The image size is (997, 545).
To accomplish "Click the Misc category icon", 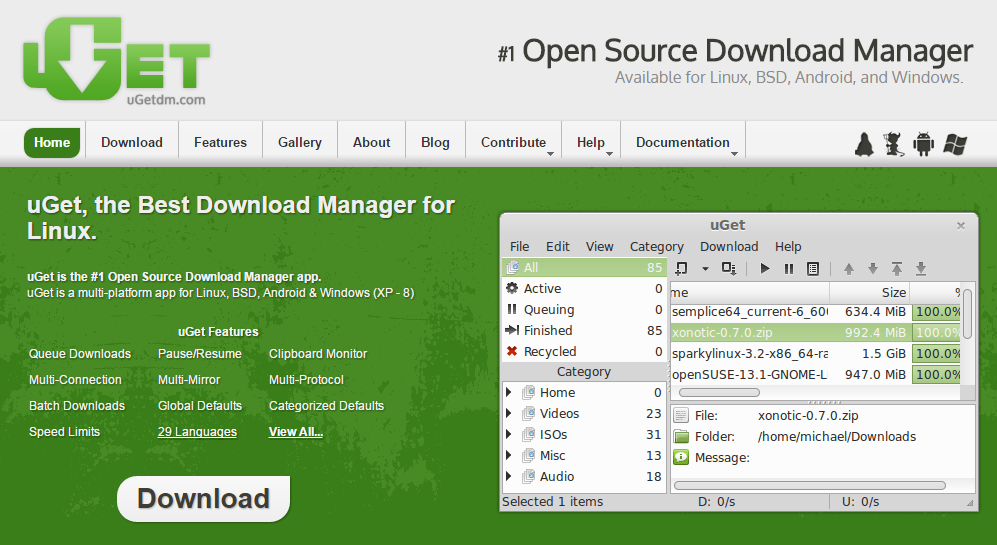I will pyautogui.click(x=528, y=455).
